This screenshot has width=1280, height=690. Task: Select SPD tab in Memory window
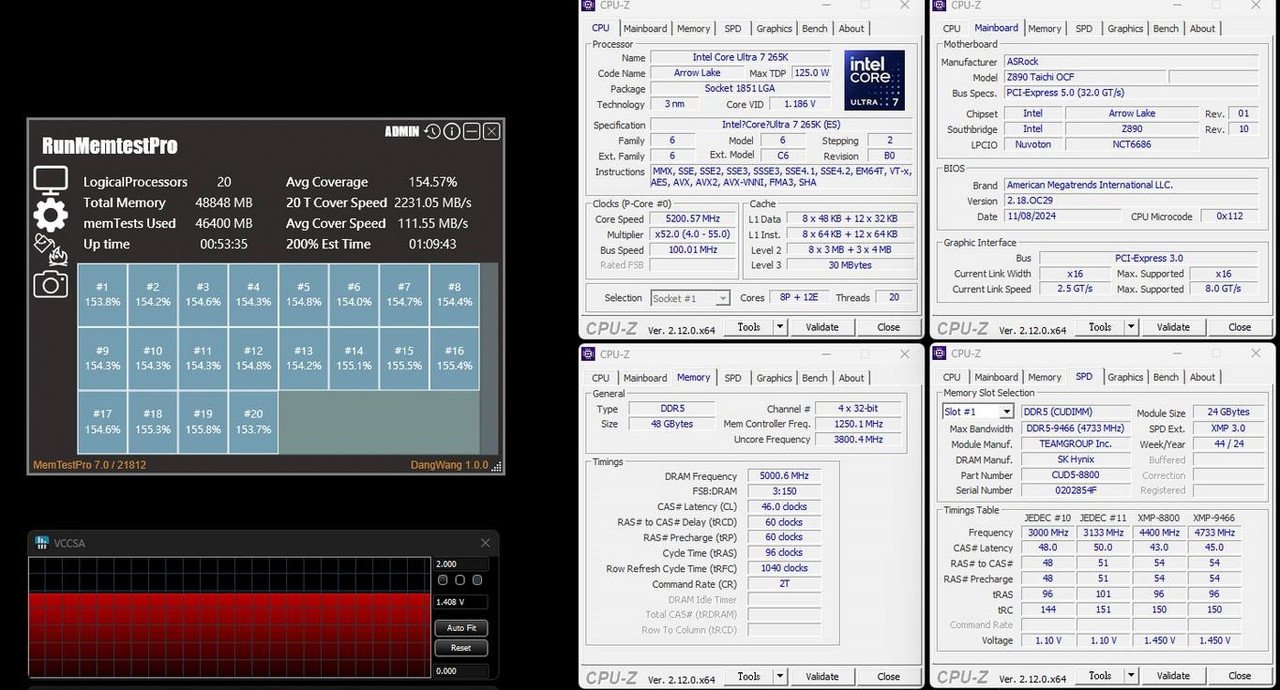[x=733, y=378]
